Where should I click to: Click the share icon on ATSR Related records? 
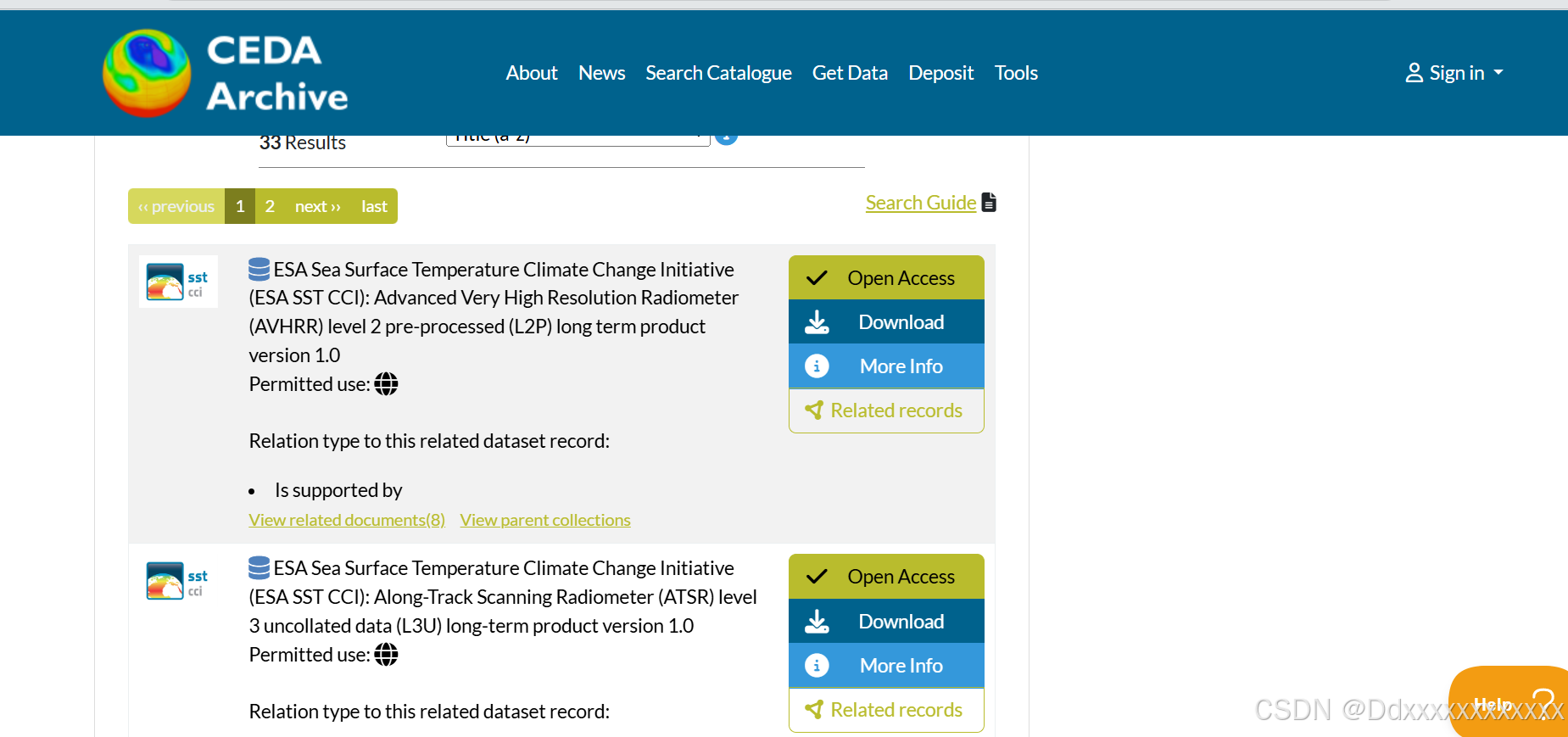[814, 710]
